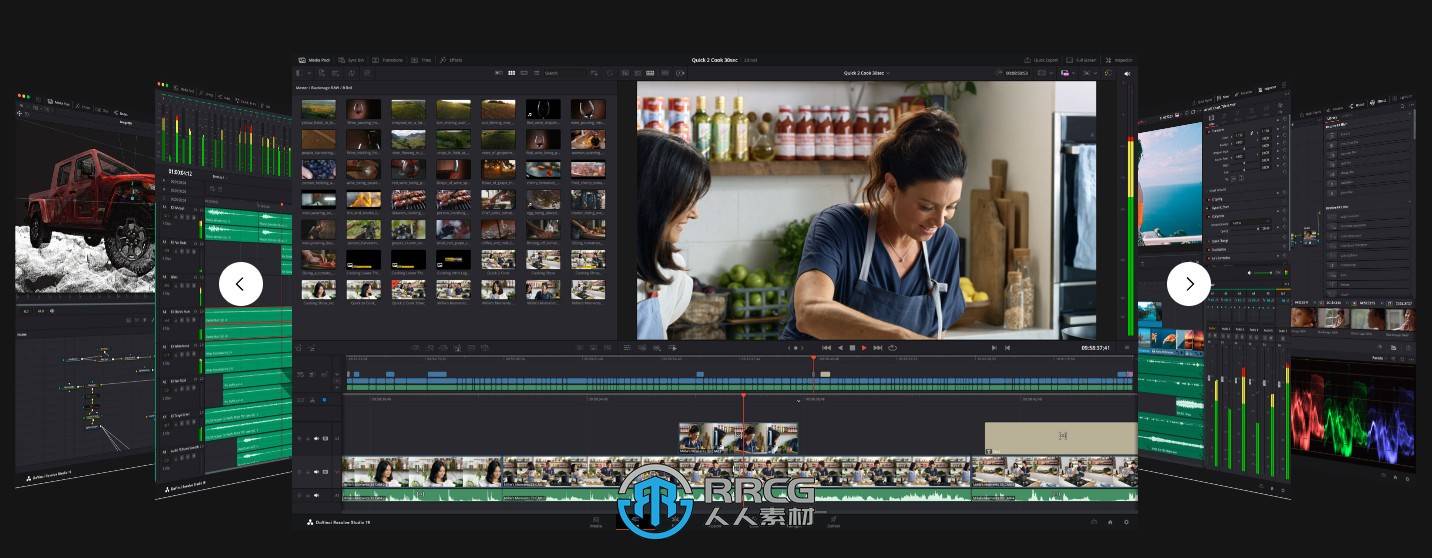Viewport: 1432px width, 558px height.
Task: Toggle mute on the top video track
Action: coord(316,438)
